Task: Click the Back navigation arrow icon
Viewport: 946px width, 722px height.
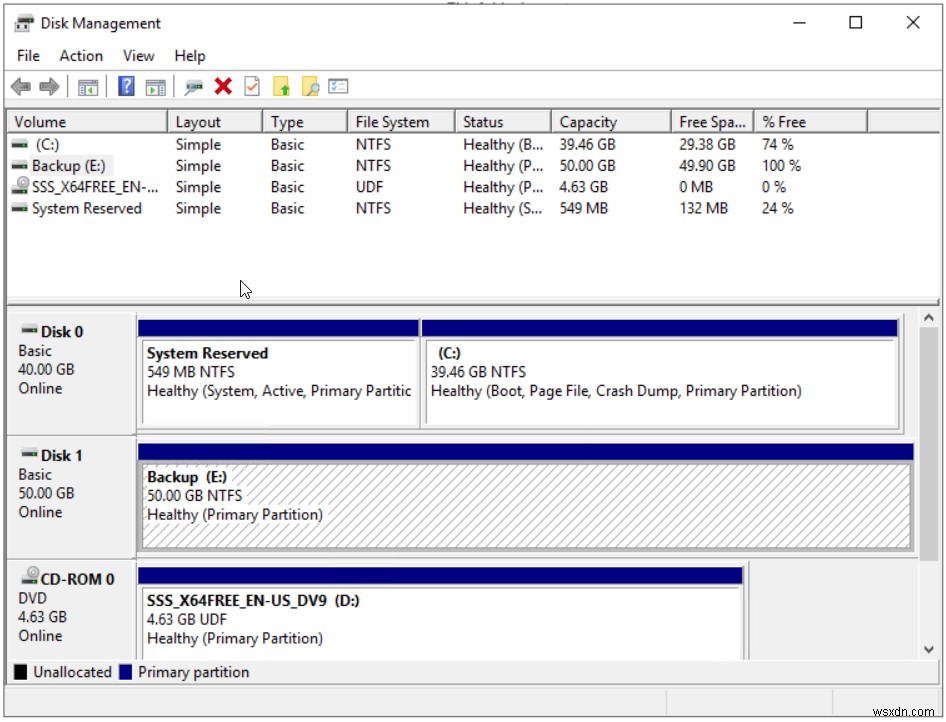Action: (20, 86)
